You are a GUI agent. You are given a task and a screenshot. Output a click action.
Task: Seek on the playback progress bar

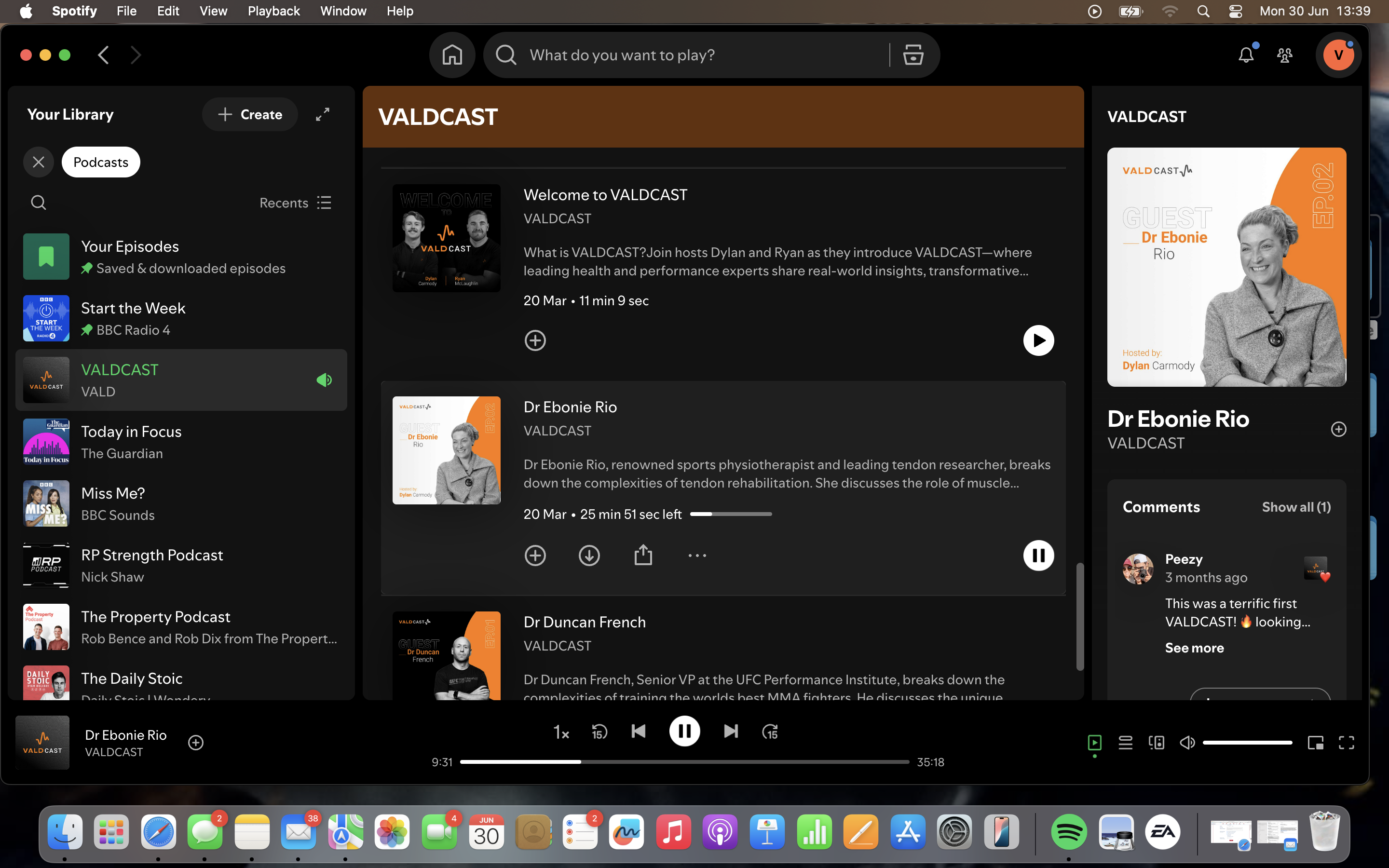684,762
